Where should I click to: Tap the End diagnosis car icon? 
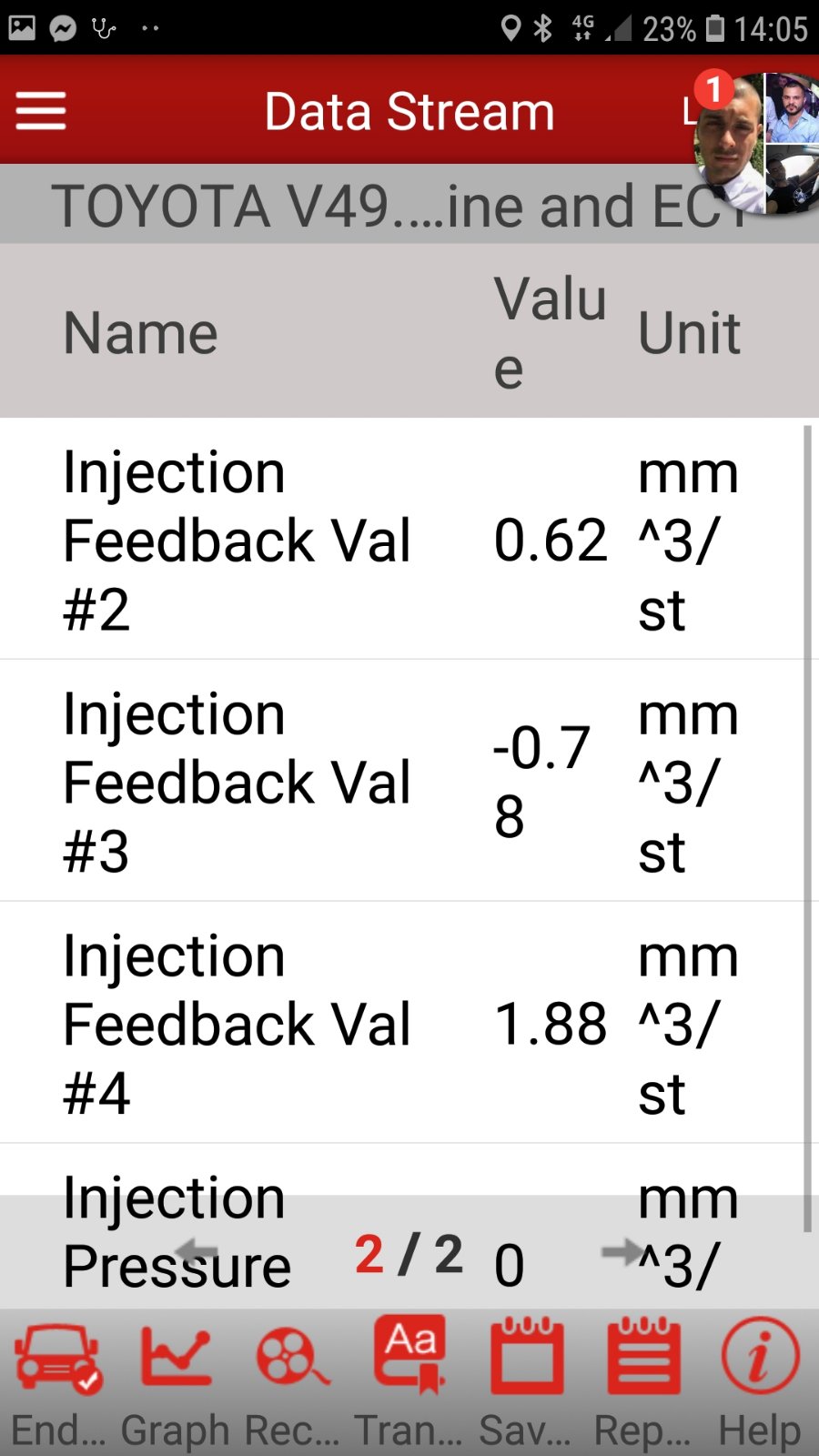58,1358
